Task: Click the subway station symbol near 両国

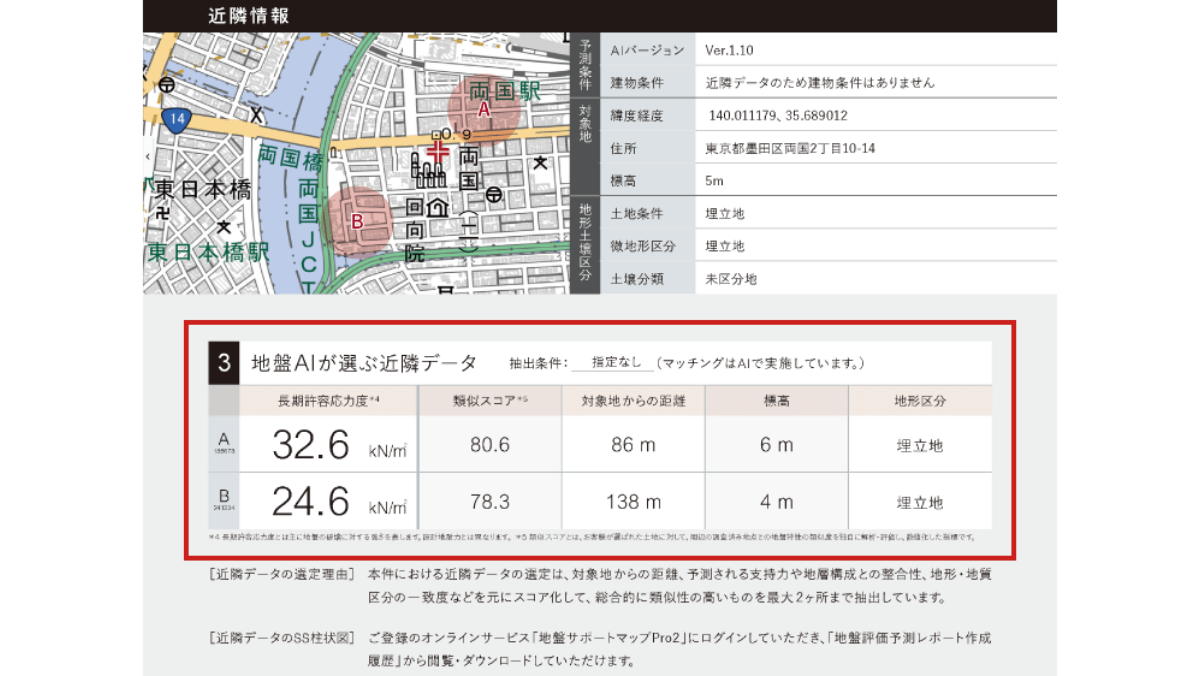Action: (493, 196)
